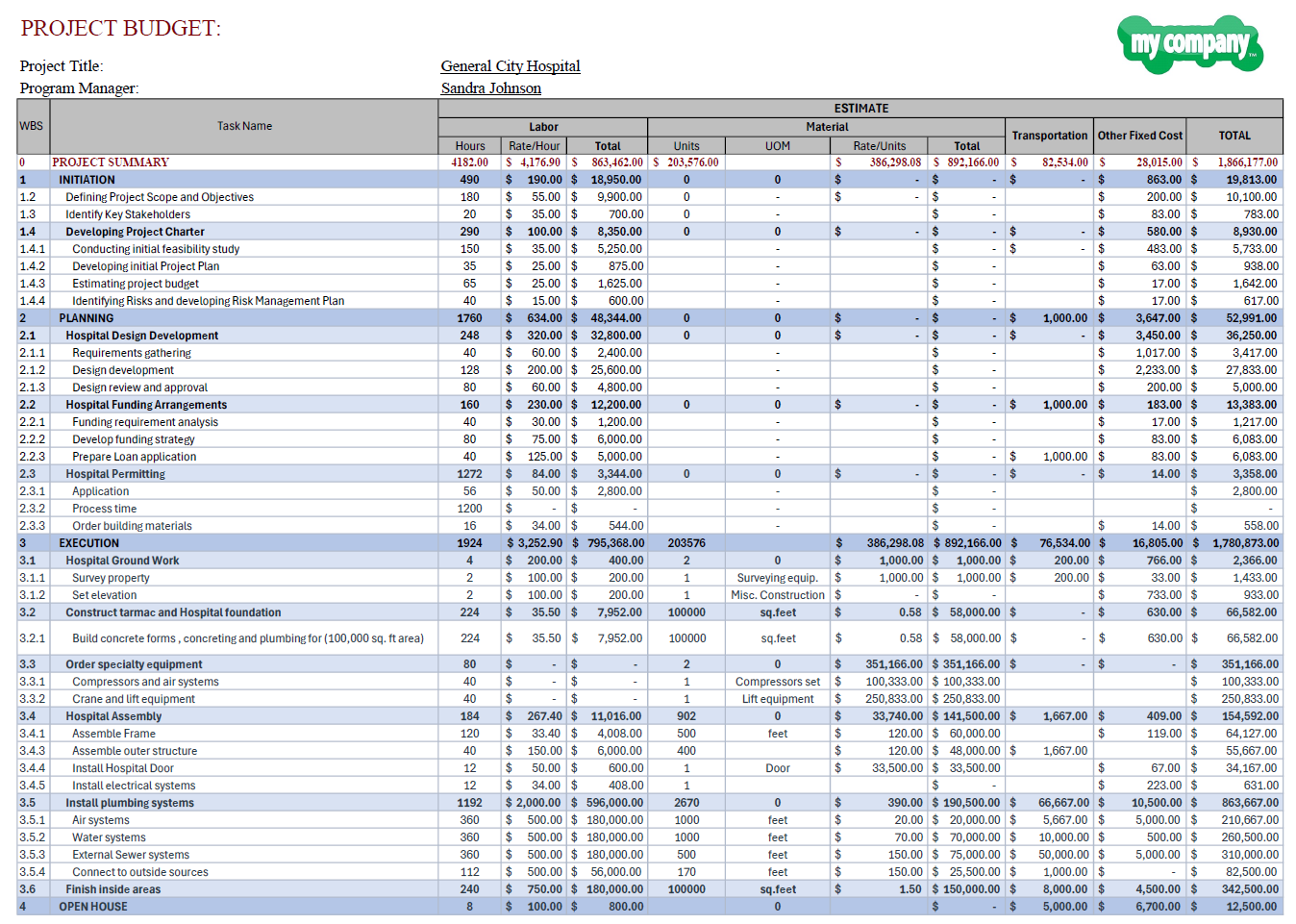Select the 82,534.00 transportation summary cell

tap(1050, 162)
